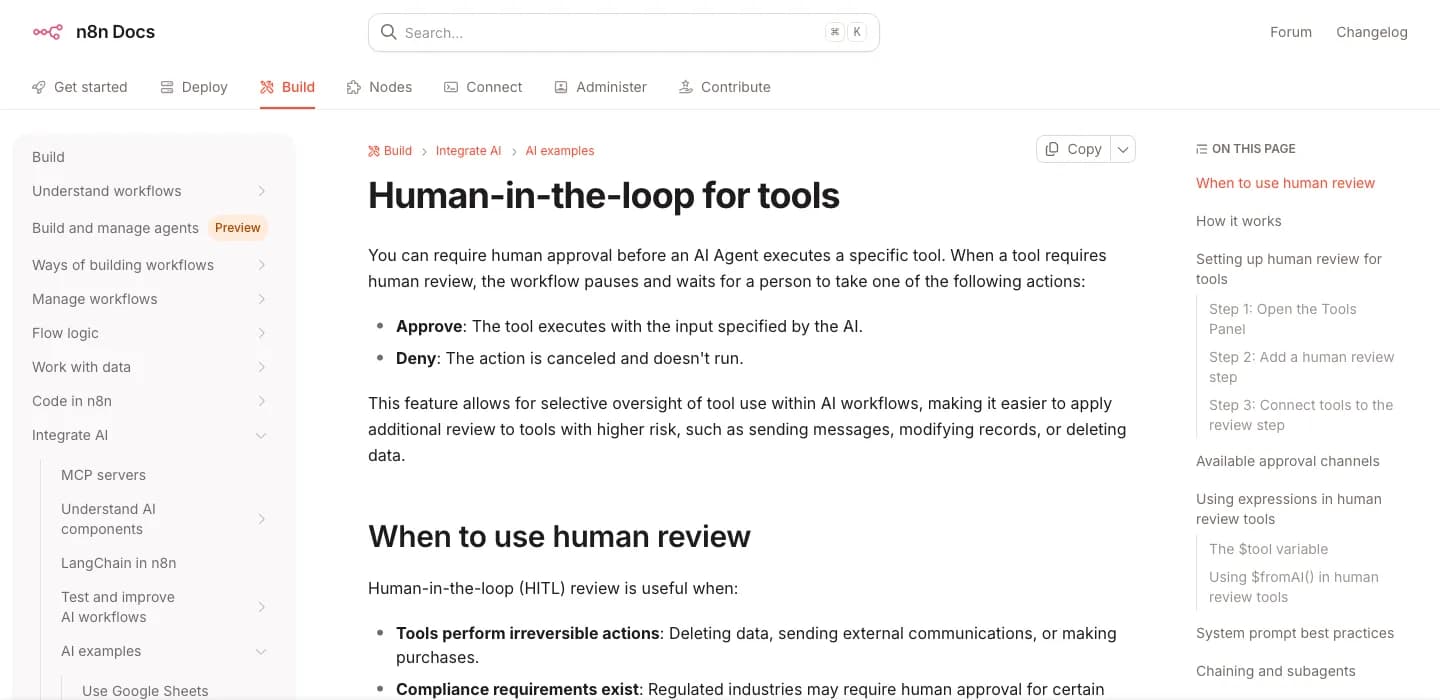Expand Work with data chevron
This screenshot has width=1440, height=700.
click(x=261, y=367)
